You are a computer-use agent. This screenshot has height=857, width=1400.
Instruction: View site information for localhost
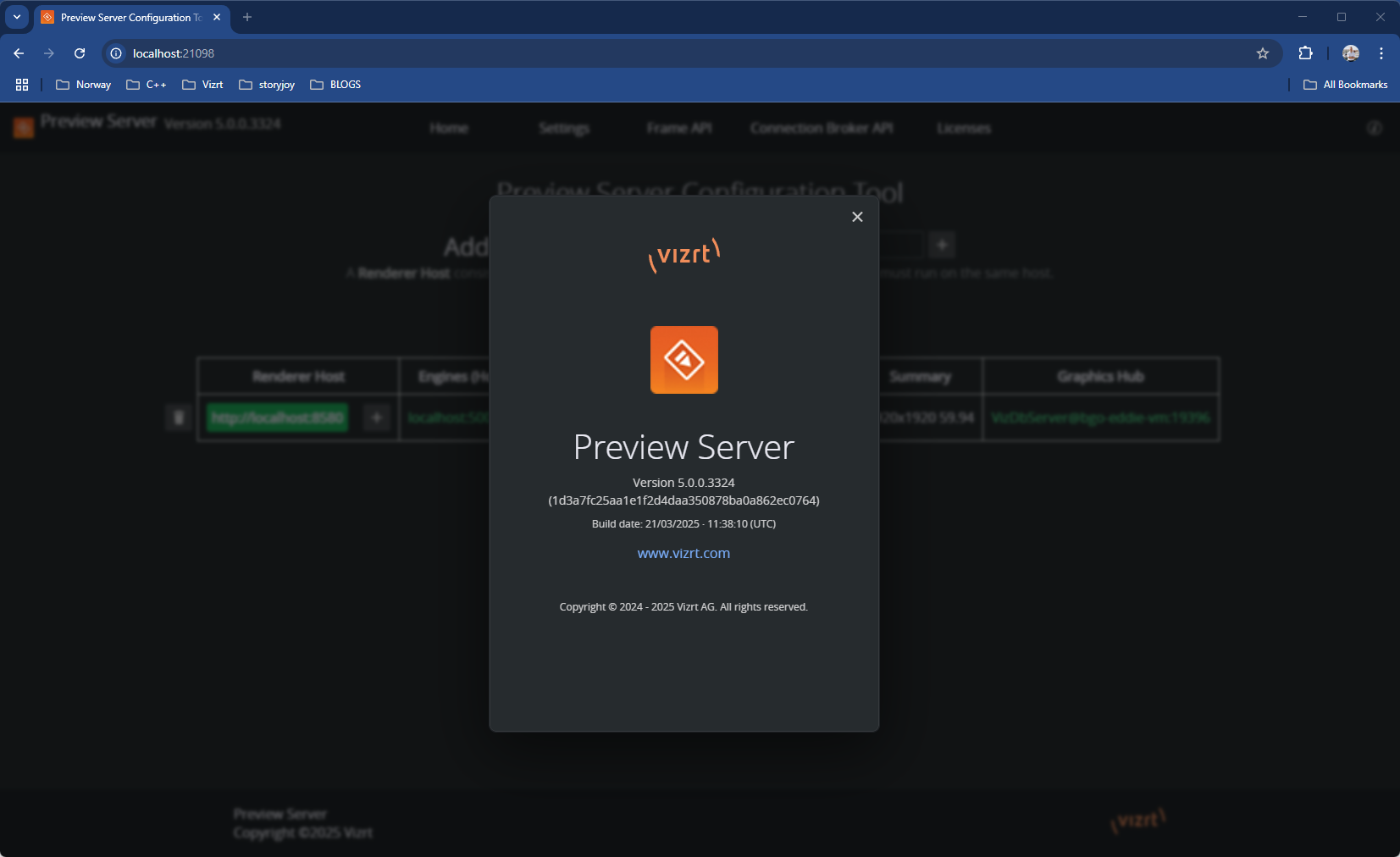(x=116, y=53)
